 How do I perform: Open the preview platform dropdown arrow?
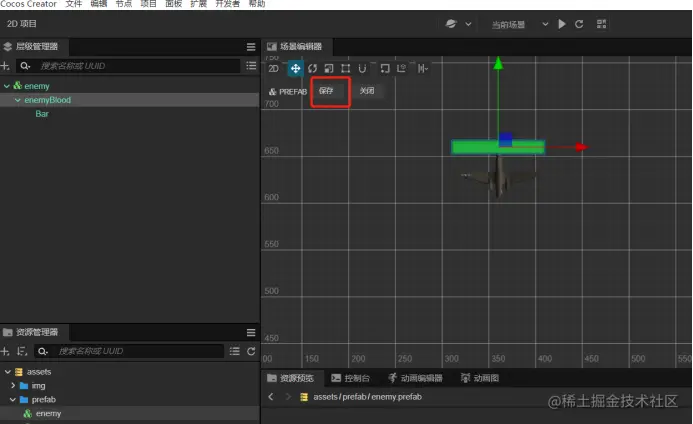pyautogui.click(x=468, y=24)
